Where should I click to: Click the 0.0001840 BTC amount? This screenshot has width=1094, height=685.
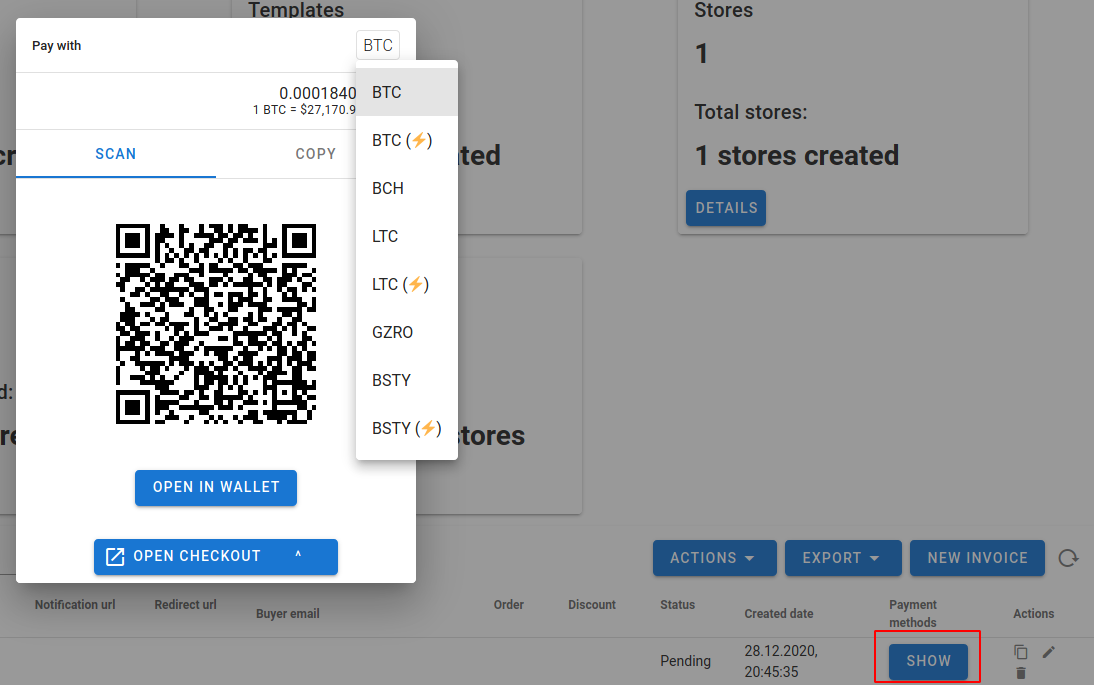[x=317, y=93]
